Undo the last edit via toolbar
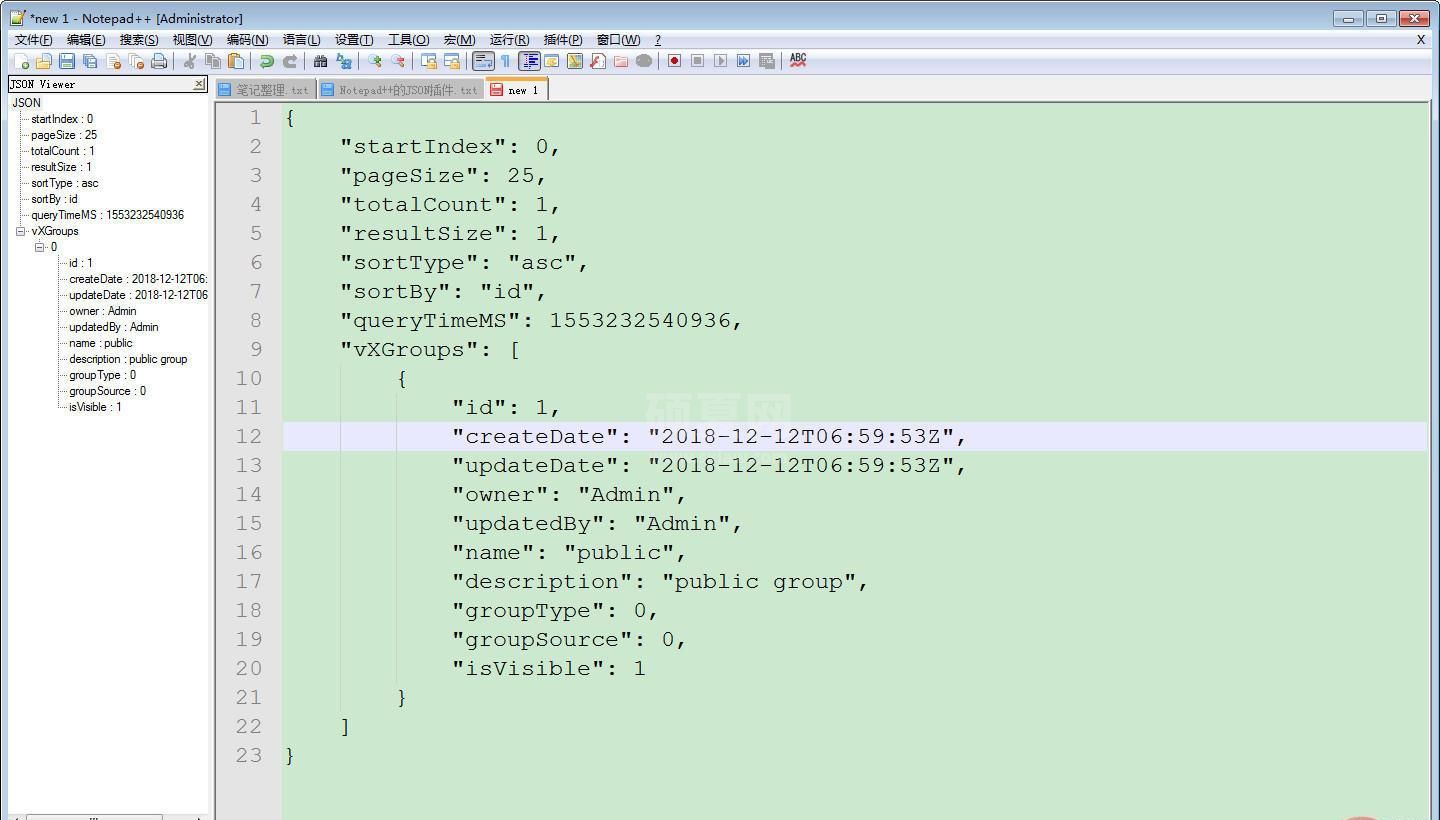The image size is (1440, 820). [x=267, y=61]
